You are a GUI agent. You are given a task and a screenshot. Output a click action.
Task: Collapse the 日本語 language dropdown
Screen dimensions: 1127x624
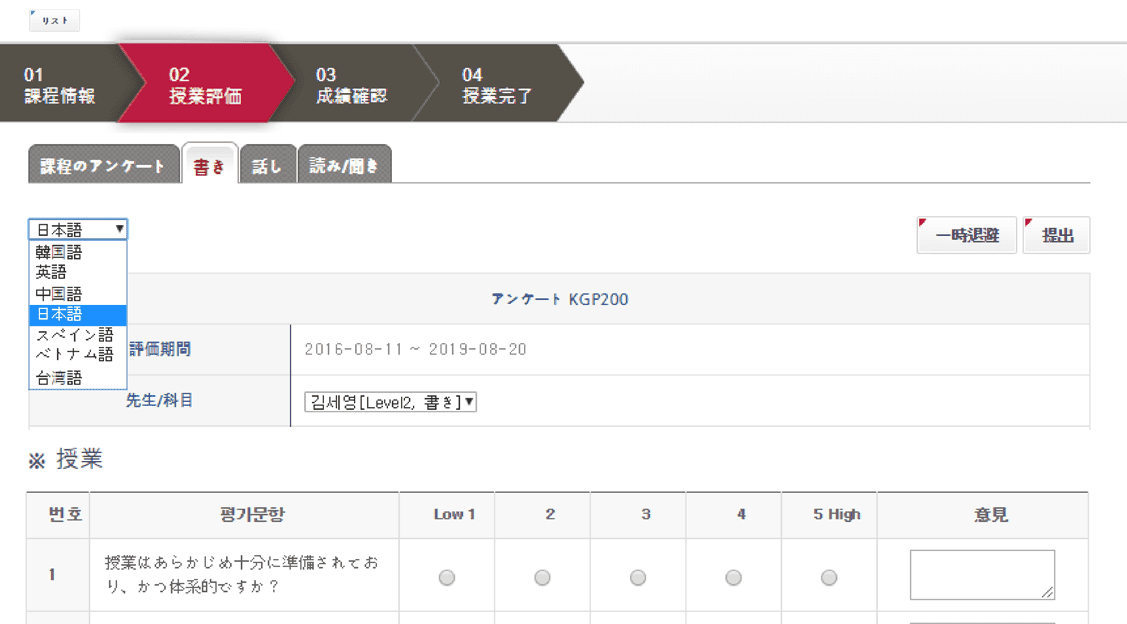(78, 229)
